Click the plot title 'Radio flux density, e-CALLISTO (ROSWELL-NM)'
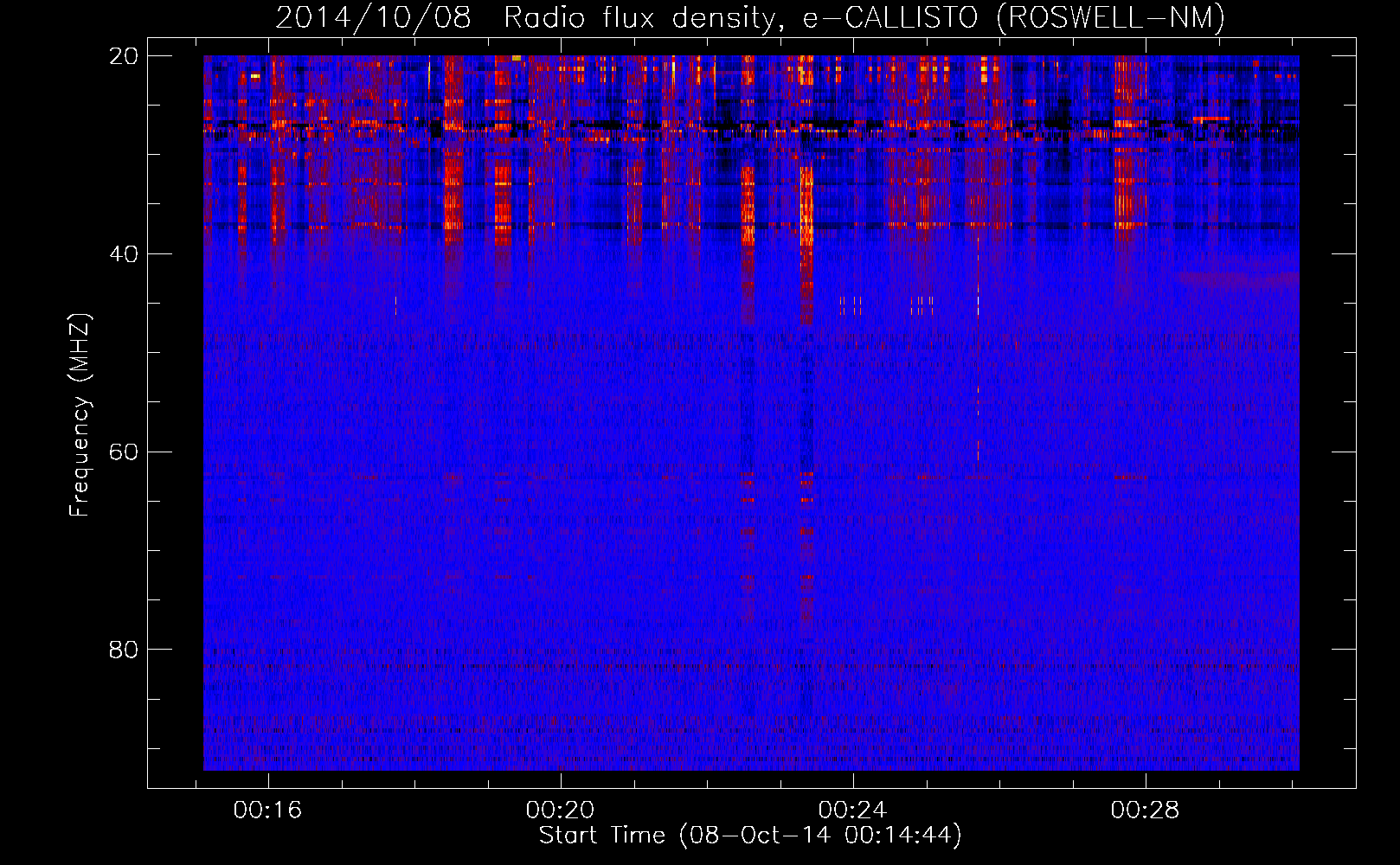The height and width of the screenshot is (865, 1400). (x=864, y=18)
